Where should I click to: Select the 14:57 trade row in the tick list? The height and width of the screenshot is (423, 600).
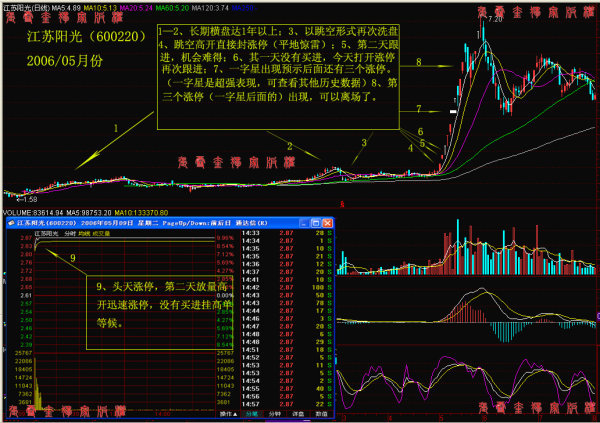pos(288,404)
